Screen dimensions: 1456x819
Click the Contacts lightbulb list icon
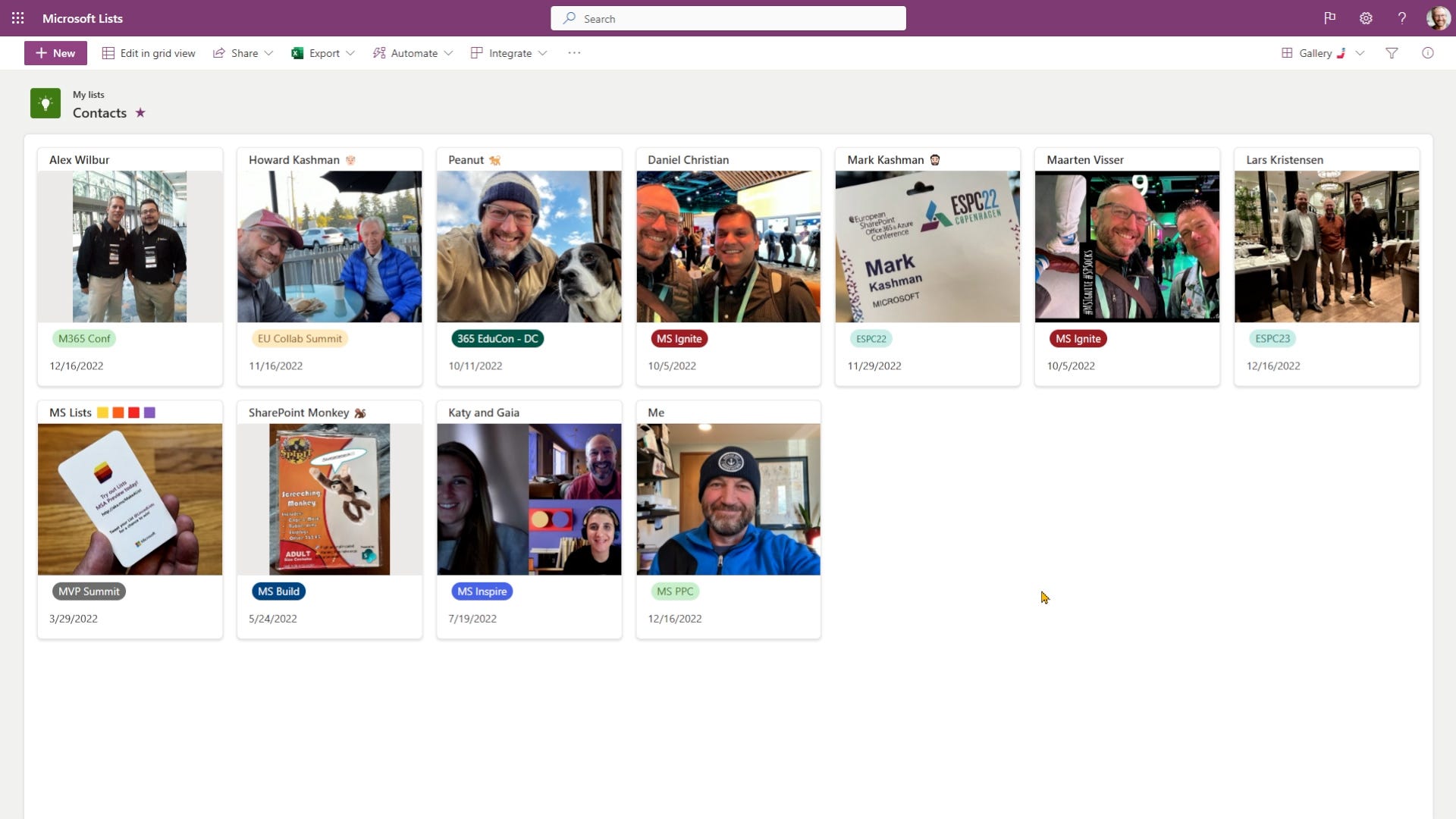click(45, 103)
